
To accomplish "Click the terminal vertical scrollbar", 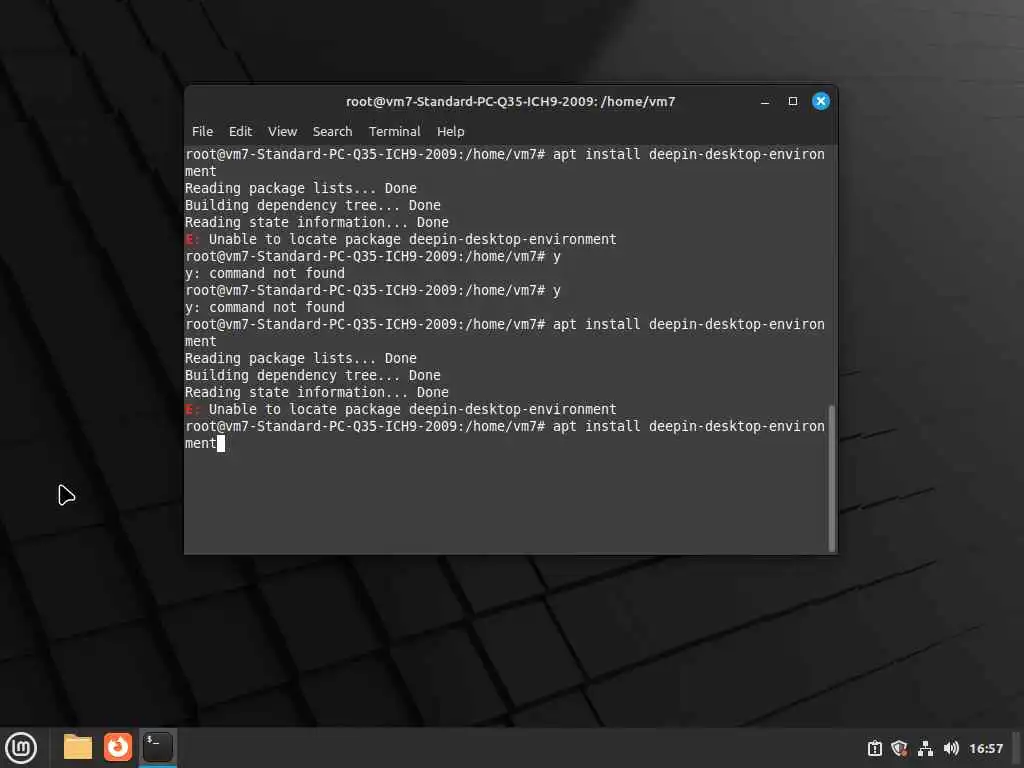I will [831, 478].
